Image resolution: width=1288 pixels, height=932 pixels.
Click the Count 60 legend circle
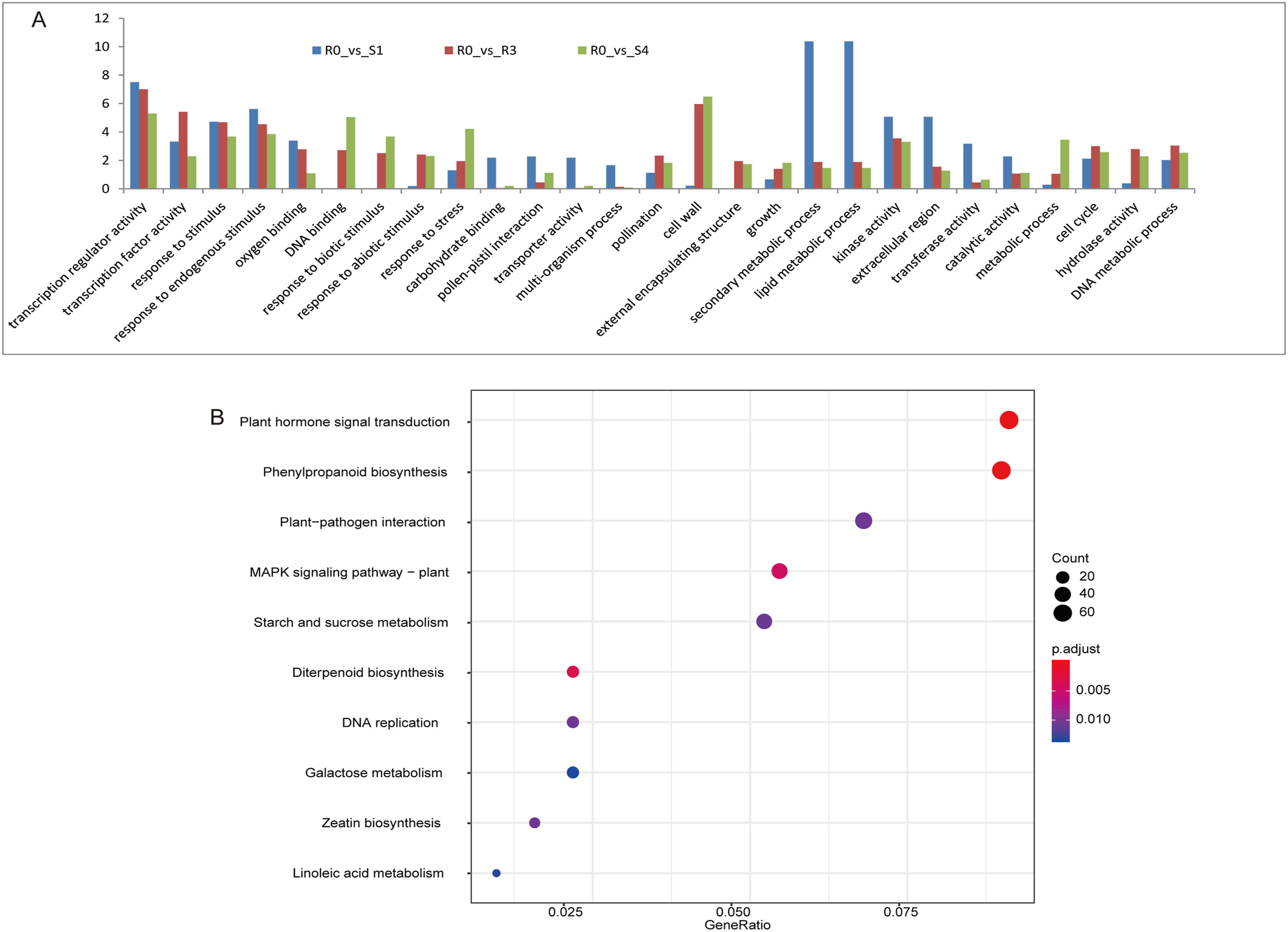pos(1062,613)
